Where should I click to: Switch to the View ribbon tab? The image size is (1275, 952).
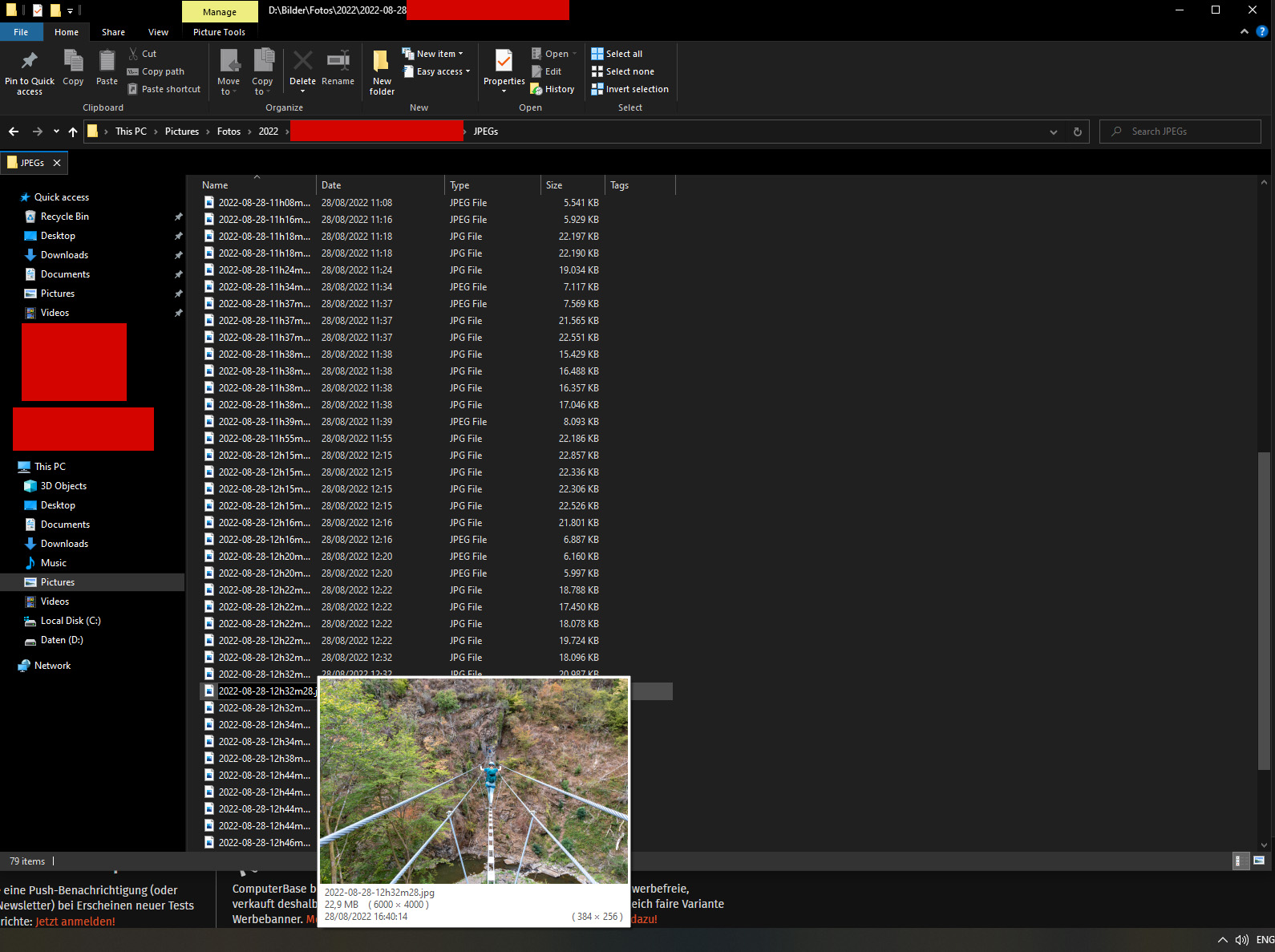[x=158, y=32]
